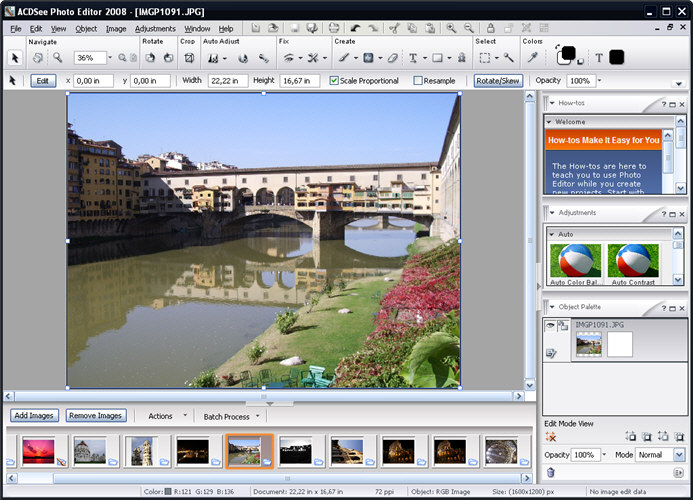The width and height of the screenshot is (693, 500).
Task: Click the trash icon in Object Palette
Action: point(551,473)
